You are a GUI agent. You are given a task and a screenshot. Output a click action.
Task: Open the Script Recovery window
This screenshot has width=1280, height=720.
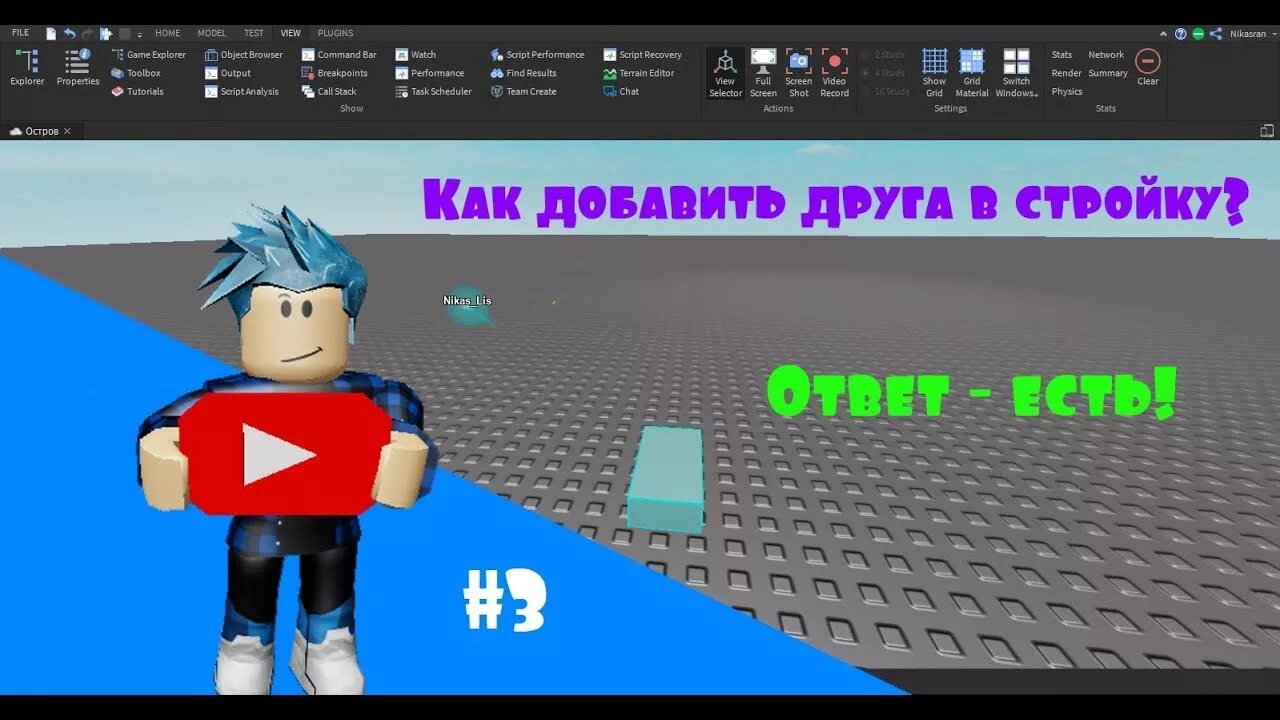pos(643,55)
